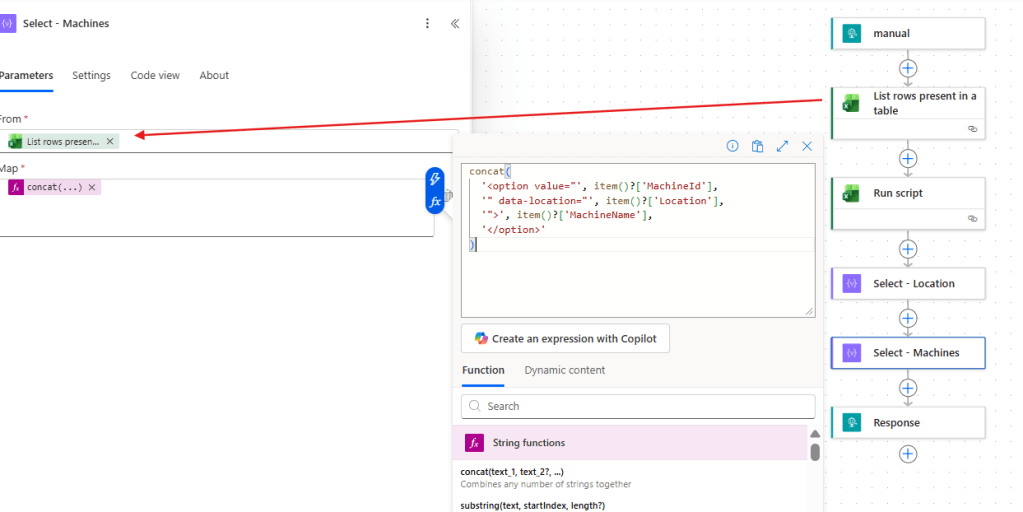The height and width of the screenshot is (512, 1023).
Task: Select the Select - Machines node on canvas
Action: coord(908,353)
